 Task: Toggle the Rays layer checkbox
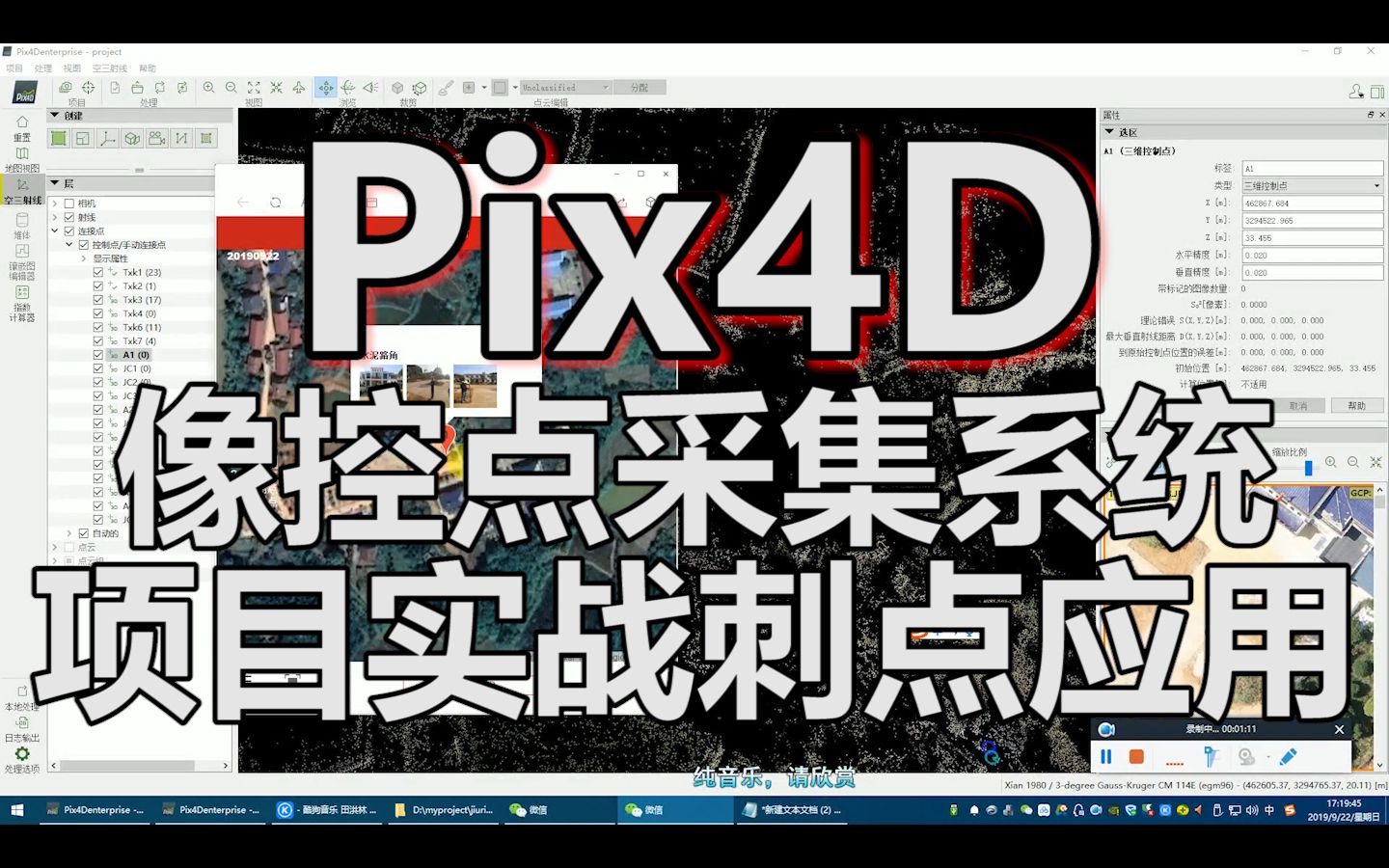click(69, 217)
